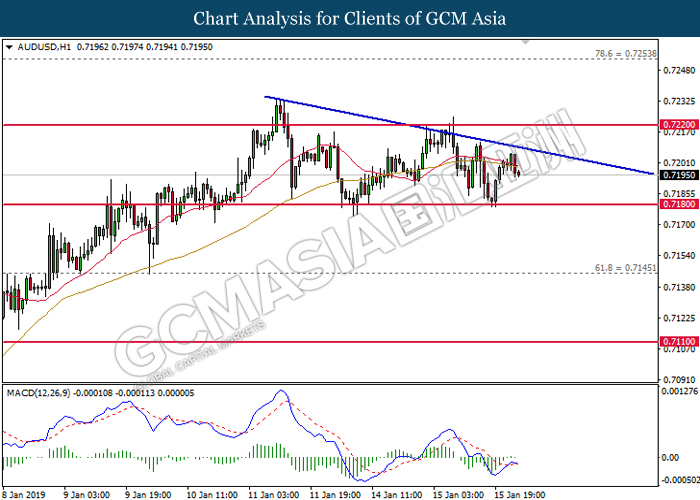The image size is (700, 500).
Task: Click the red 0.72200 price tag
Action: (x=675, y=126)
